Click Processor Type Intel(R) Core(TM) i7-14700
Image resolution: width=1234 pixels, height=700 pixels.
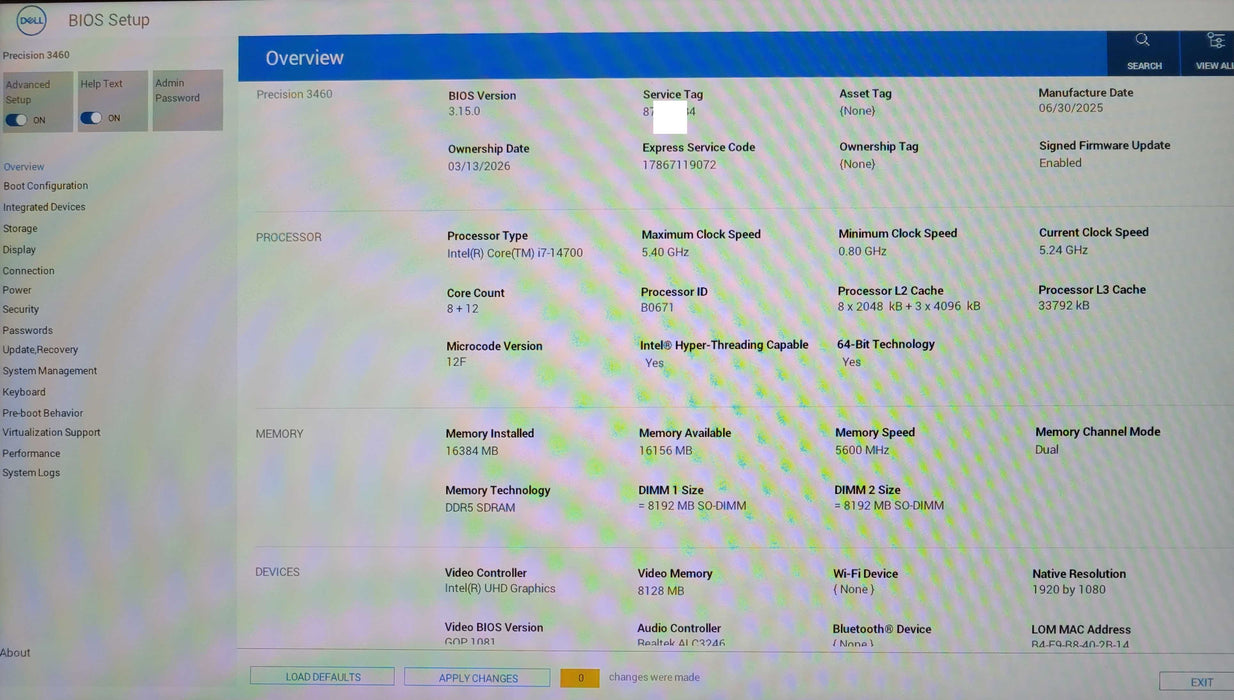click(x=515, y=253)
